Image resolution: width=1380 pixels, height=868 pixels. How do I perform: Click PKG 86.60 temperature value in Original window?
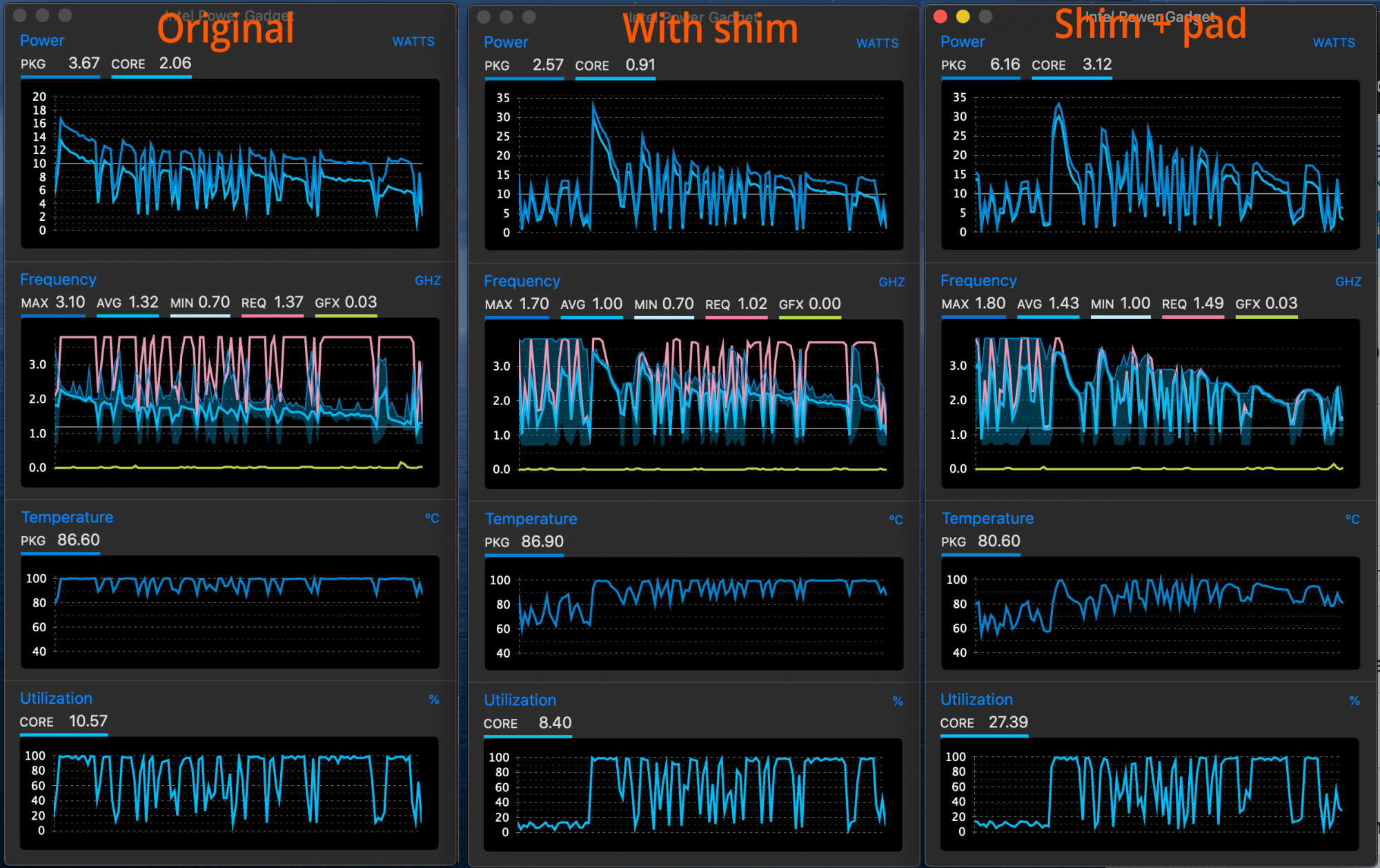click(x=78, y=540)
